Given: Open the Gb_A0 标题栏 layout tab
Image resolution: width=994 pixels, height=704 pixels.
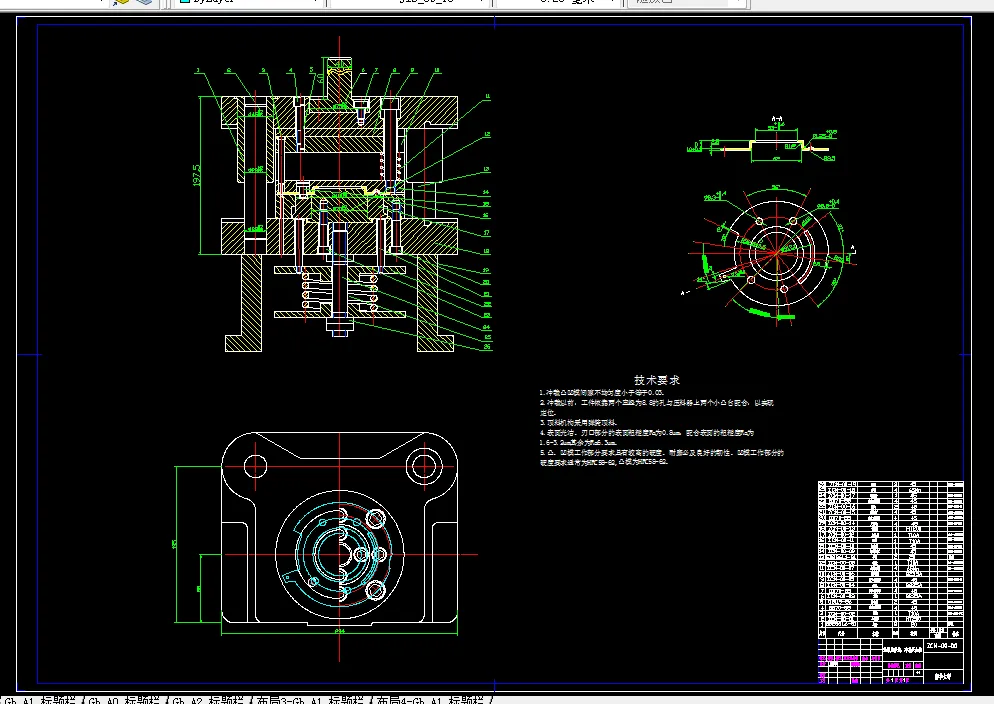Looking at the screenshot, I should pyautogui.click(x=124, y=700).
